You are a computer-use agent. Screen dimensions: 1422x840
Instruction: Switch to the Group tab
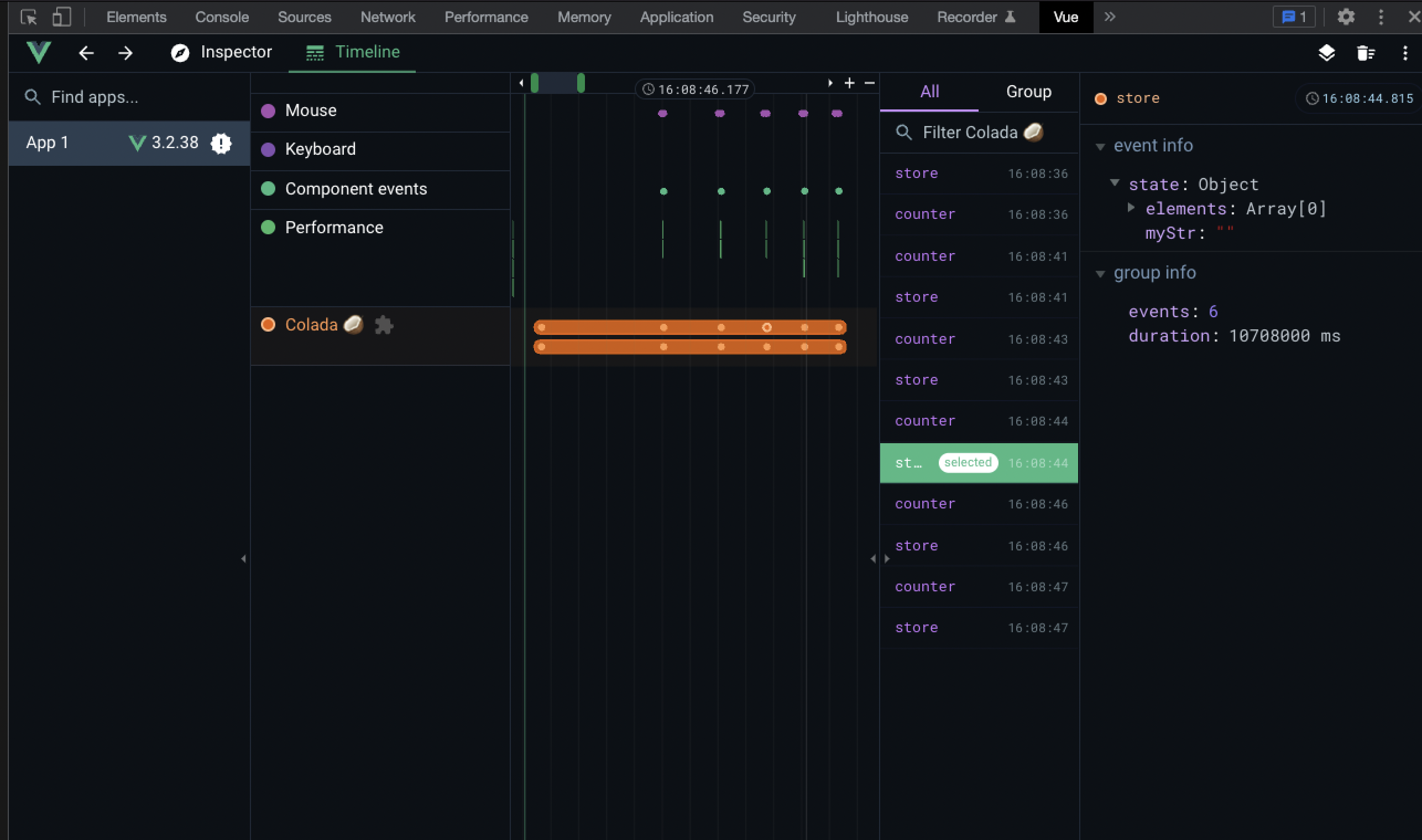[1028, 92]
